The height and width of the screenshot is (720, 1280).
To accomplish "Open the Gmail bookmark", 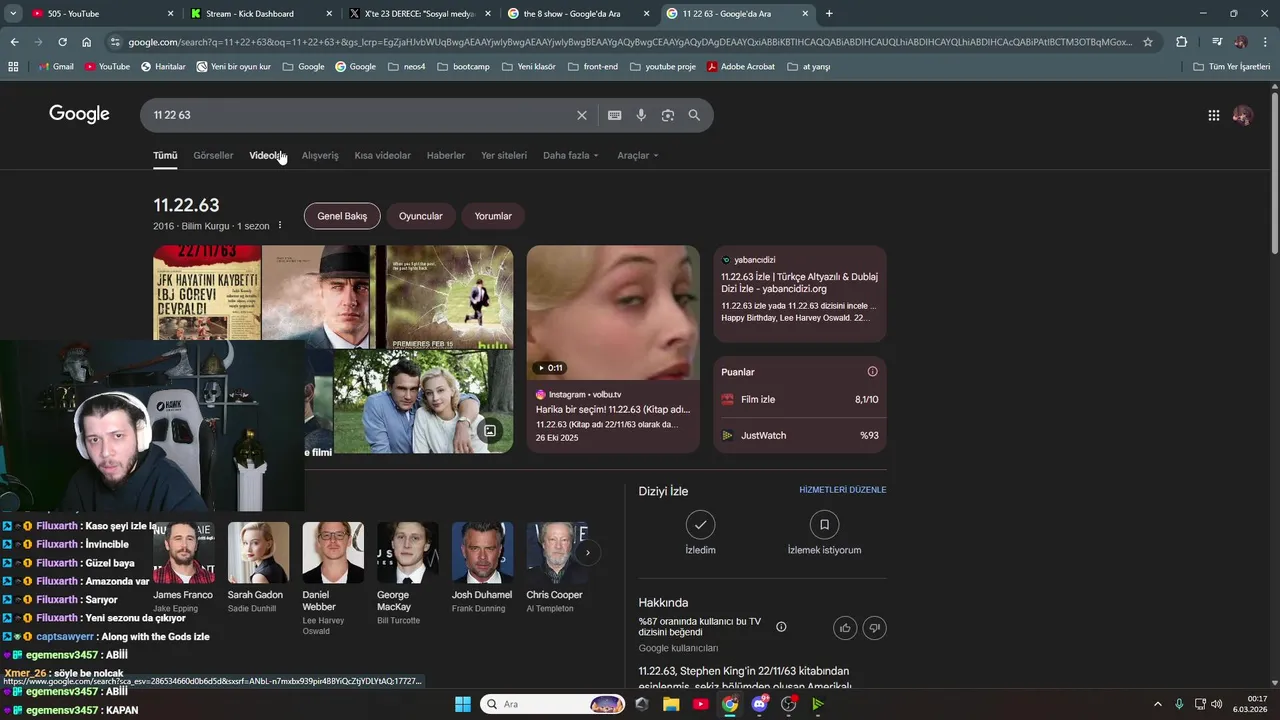I will click(56, 66).
